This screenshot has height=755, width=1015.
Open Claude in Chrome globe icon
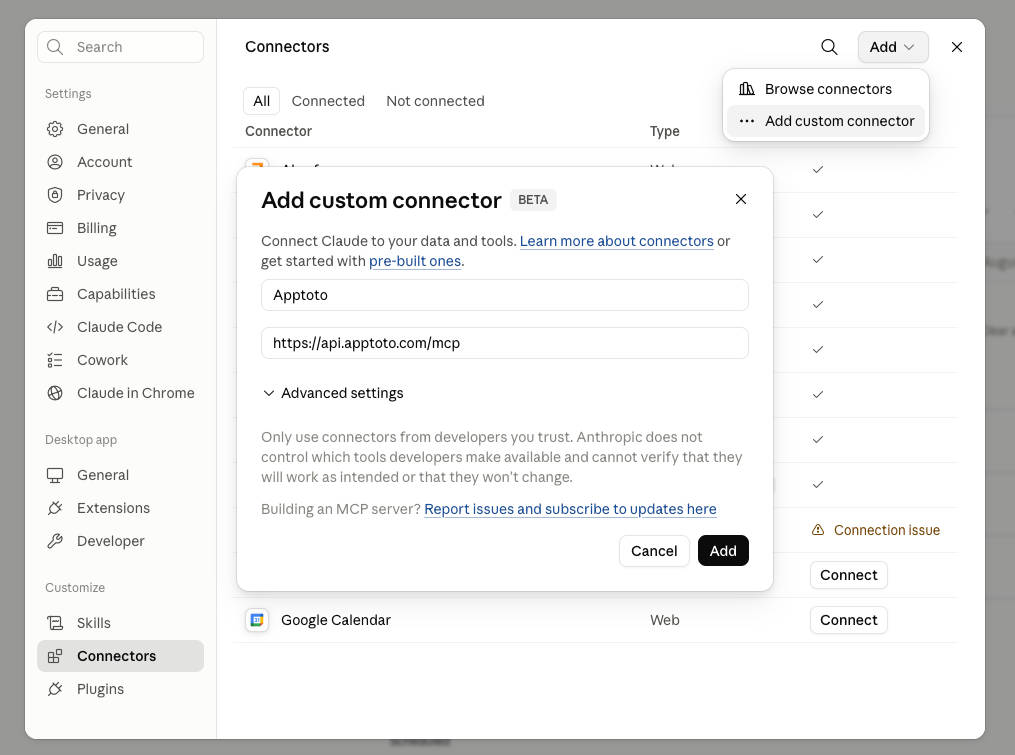point(55,393)
